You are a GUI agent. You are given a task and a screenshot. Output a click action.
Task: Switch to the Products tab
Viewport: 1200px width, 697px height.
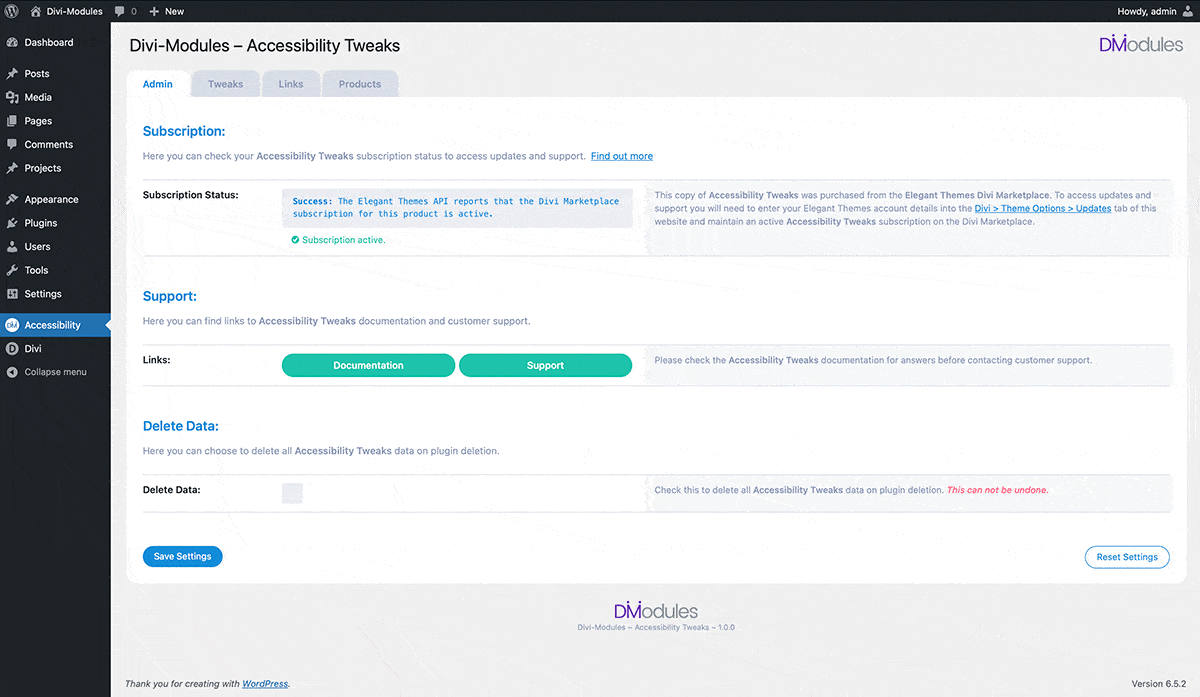coord(359,84)
